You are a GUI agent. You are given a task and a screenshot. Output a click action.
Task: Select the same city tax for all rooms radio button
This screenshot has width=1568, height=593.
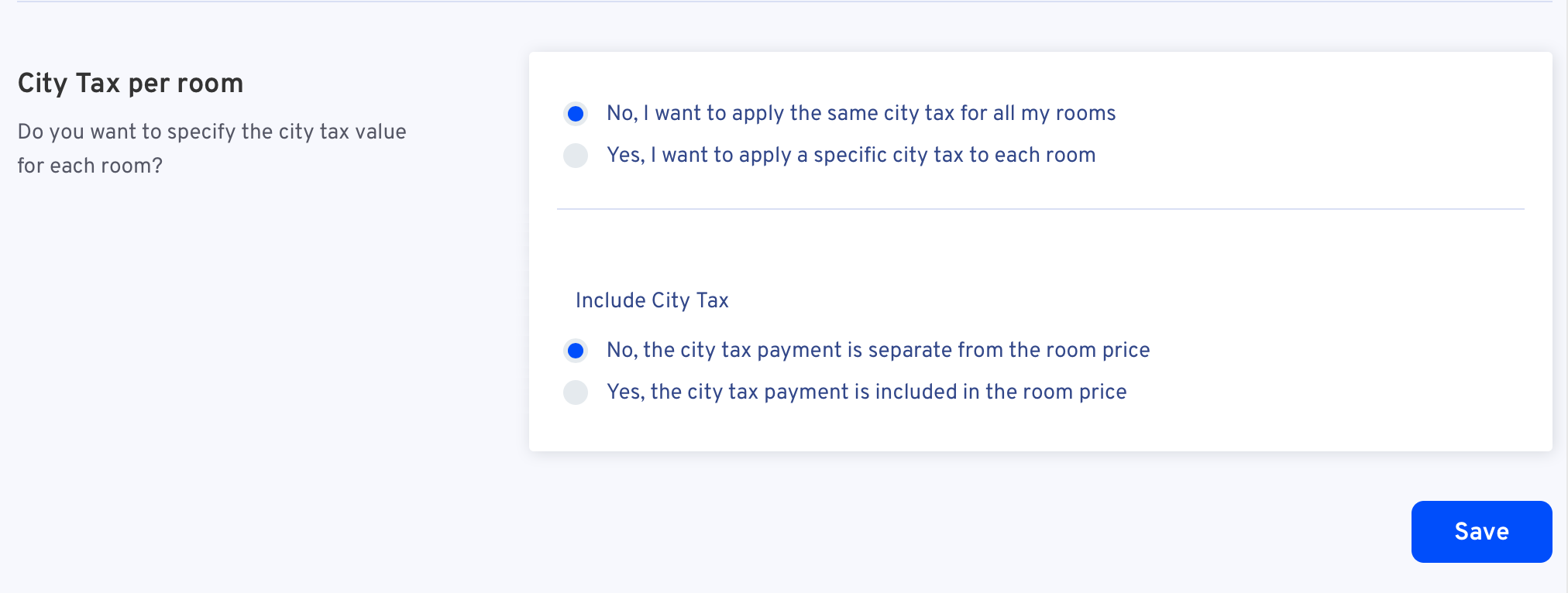pyautogui.click(x=576, y=114)
